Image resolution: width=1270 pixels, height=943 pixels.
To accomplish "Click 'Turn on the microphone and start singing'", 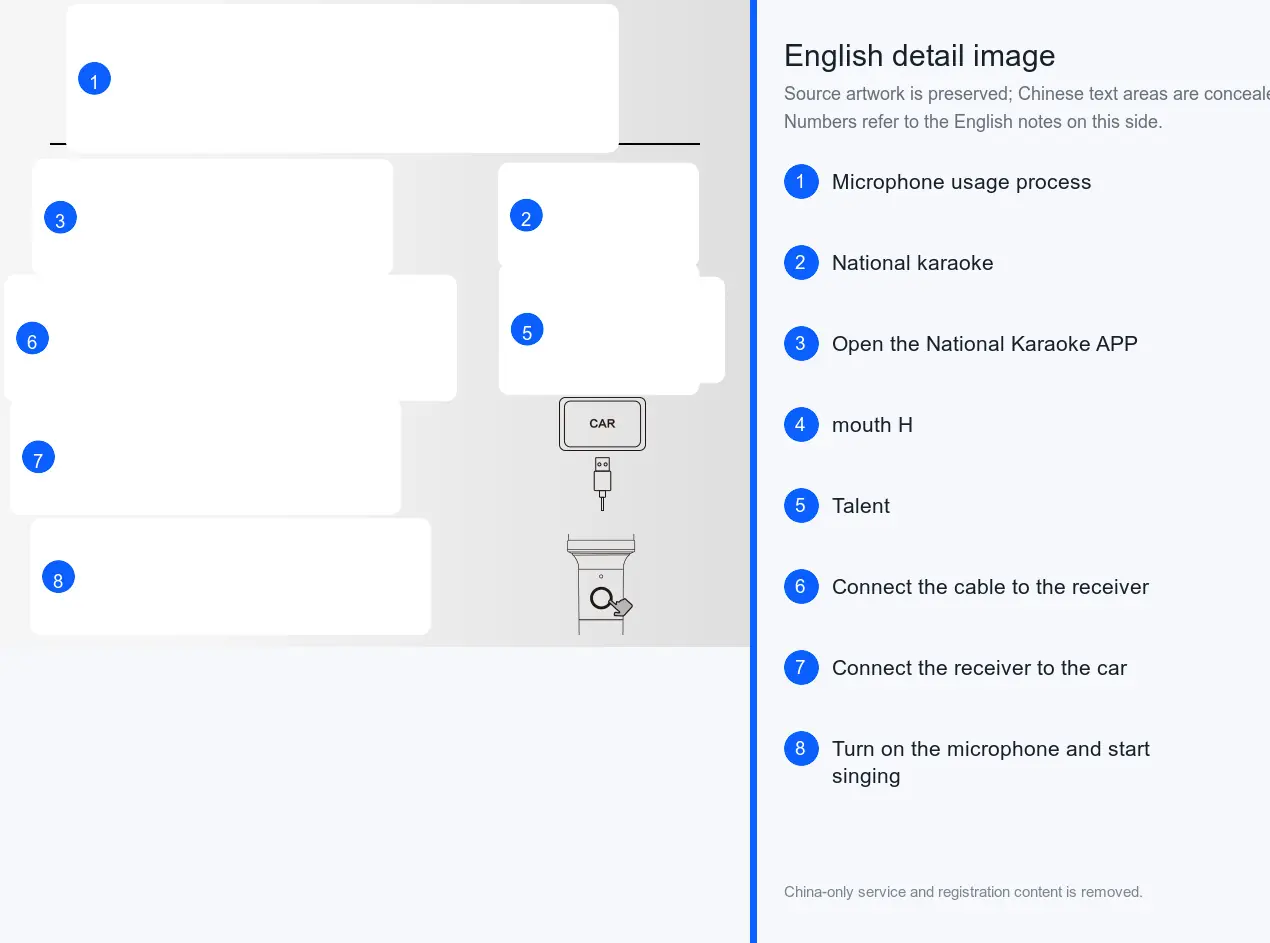I will [991, 762].
